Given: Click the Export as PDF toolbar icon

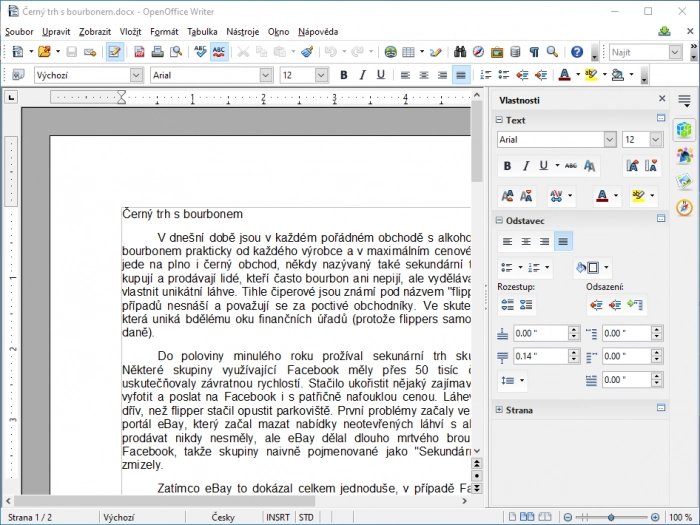Looking at the screenshot, I should click(139, 52).
